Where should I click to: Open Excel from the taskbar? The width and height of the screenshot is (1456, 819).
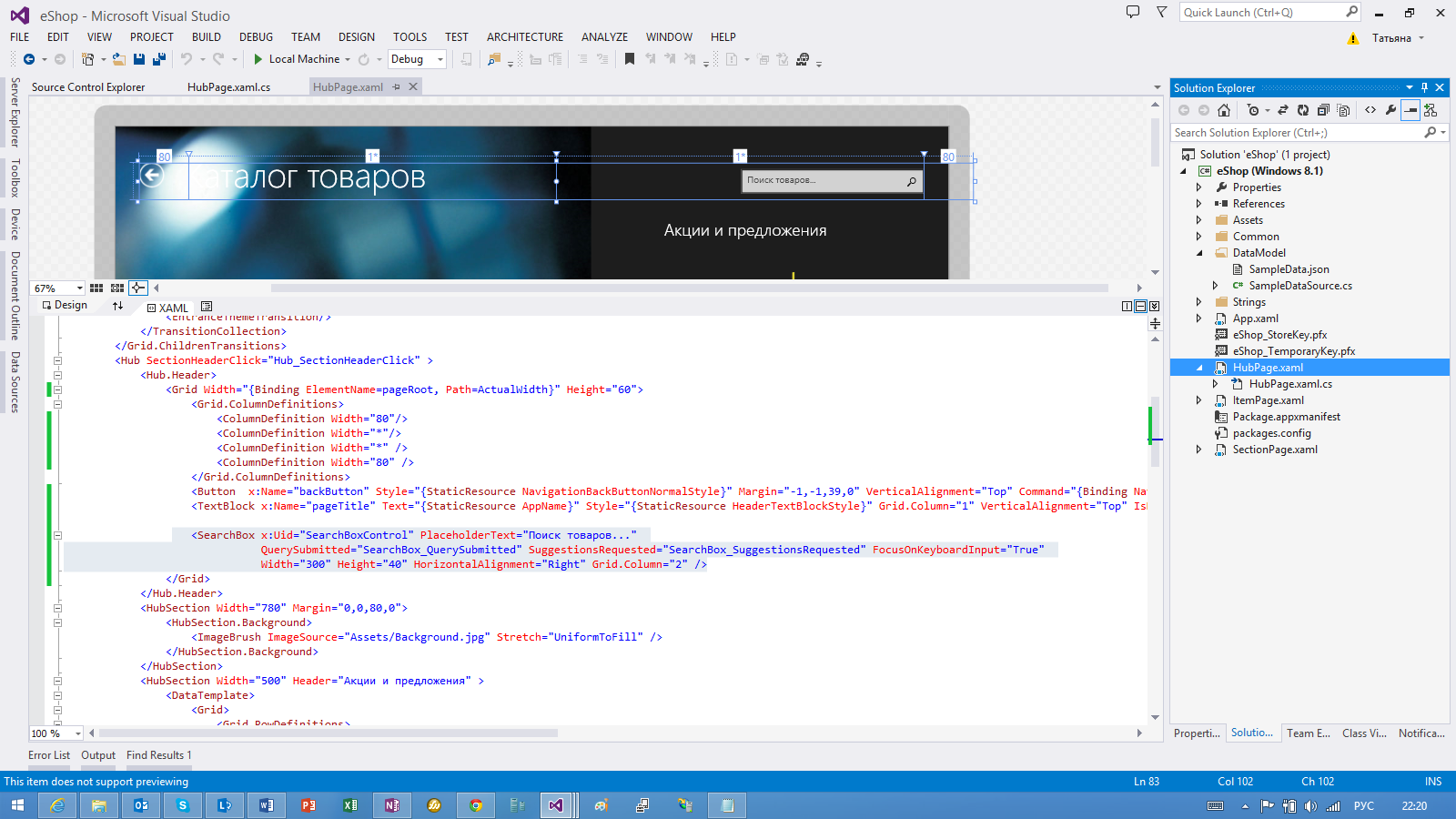tap(349, 804)
